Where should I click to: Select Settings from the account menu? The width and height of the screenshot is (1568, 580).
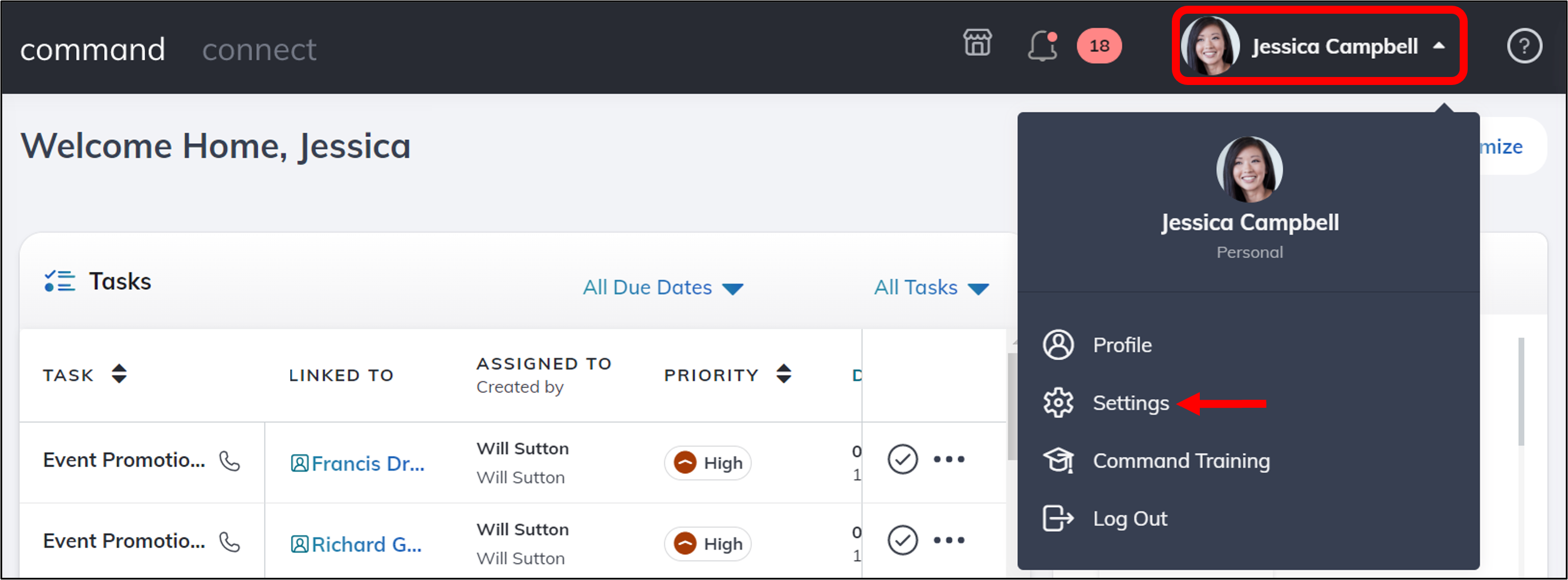[1130, 403]
